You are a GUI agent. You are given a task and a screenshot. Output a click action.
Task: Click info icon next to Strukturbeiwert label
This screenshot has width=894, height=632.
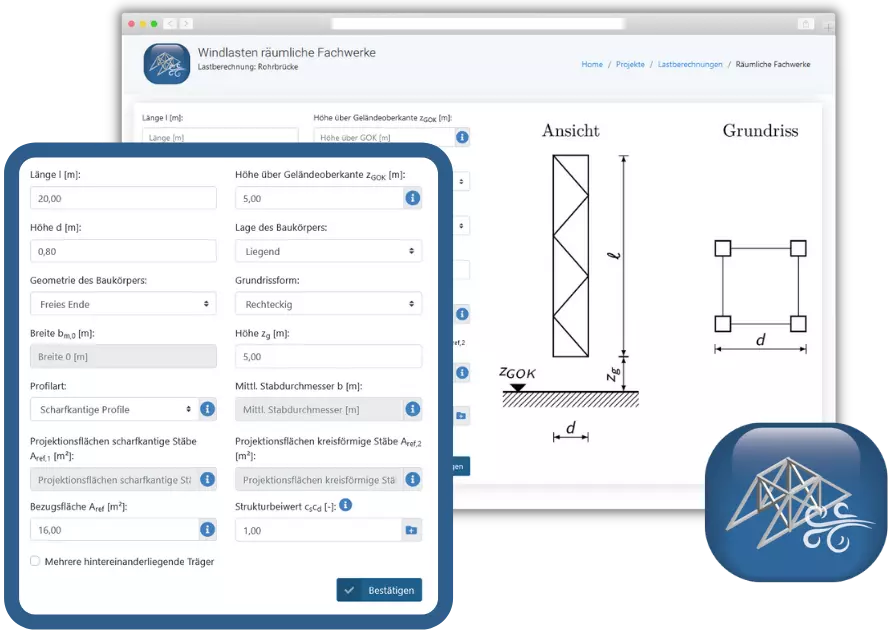[346, 506]
